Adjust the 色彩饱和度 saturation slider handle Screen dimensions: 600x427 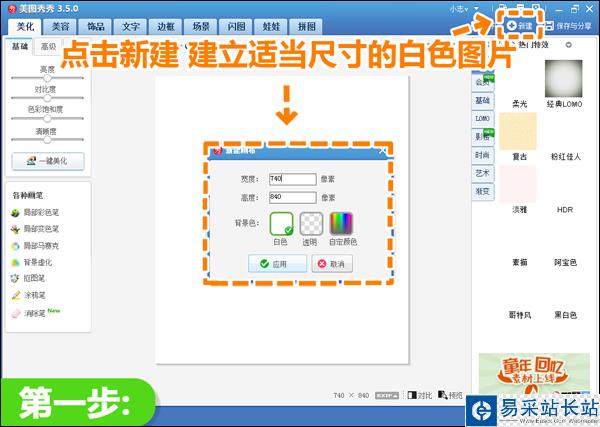(47, 118)
